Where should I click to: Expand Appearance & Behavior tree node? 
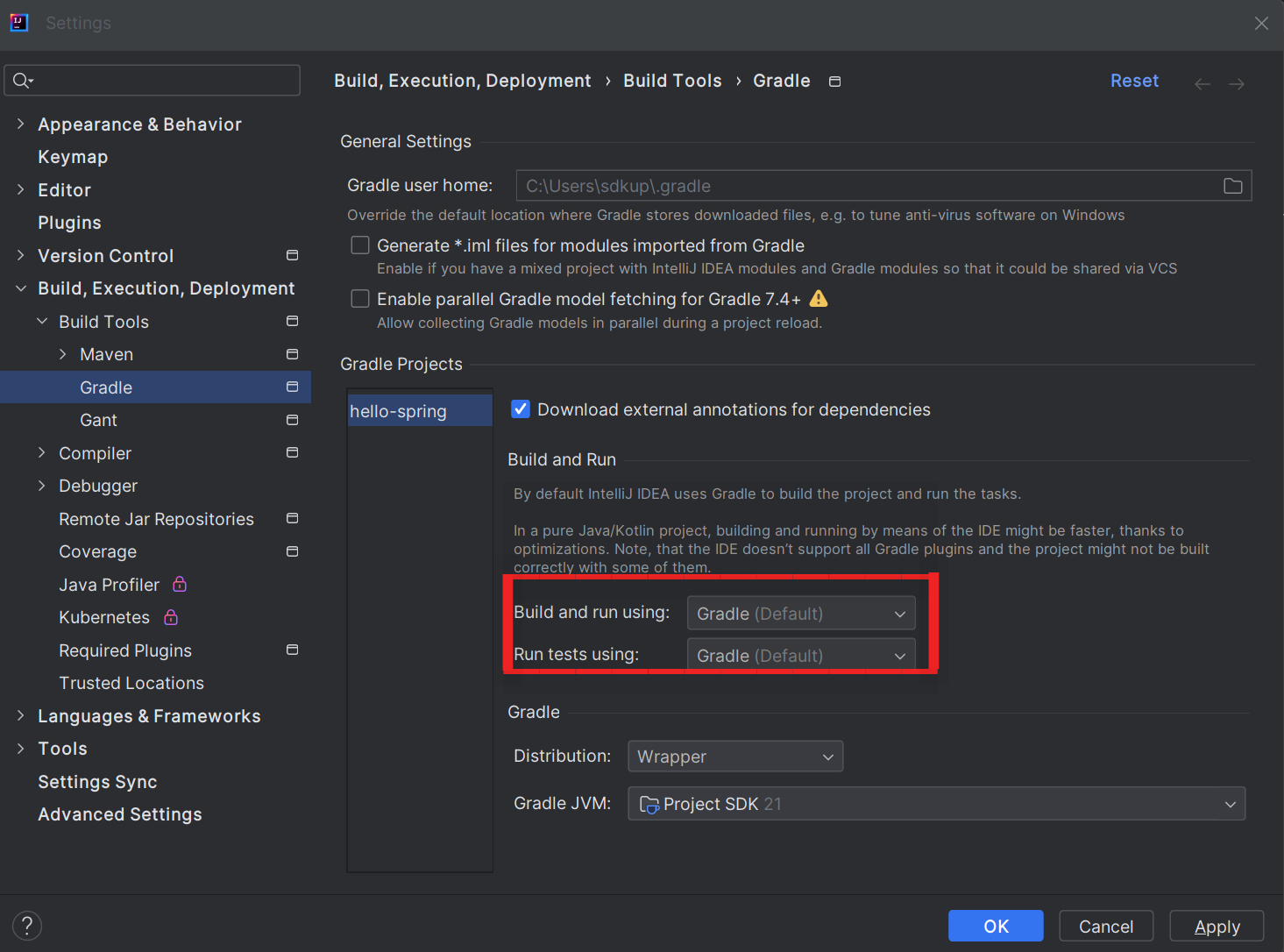click(x=21, y=124)
